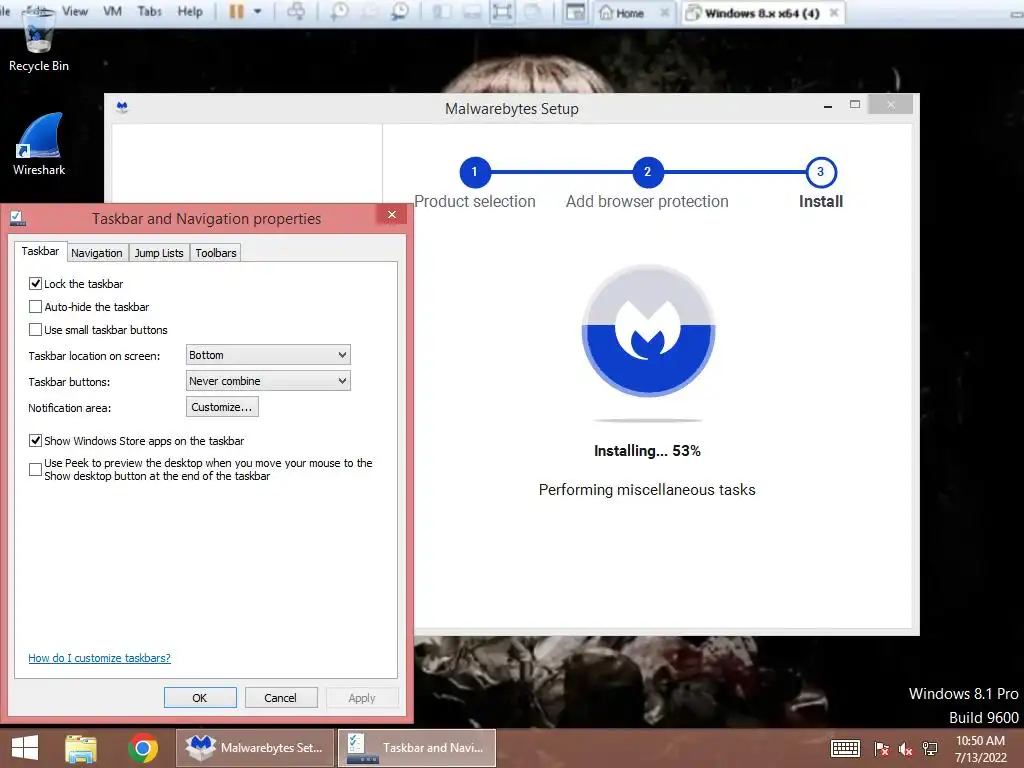Close the Windows 8.x x64 (4) tab
Screen dimensions: 1024x768
(834, 13)
